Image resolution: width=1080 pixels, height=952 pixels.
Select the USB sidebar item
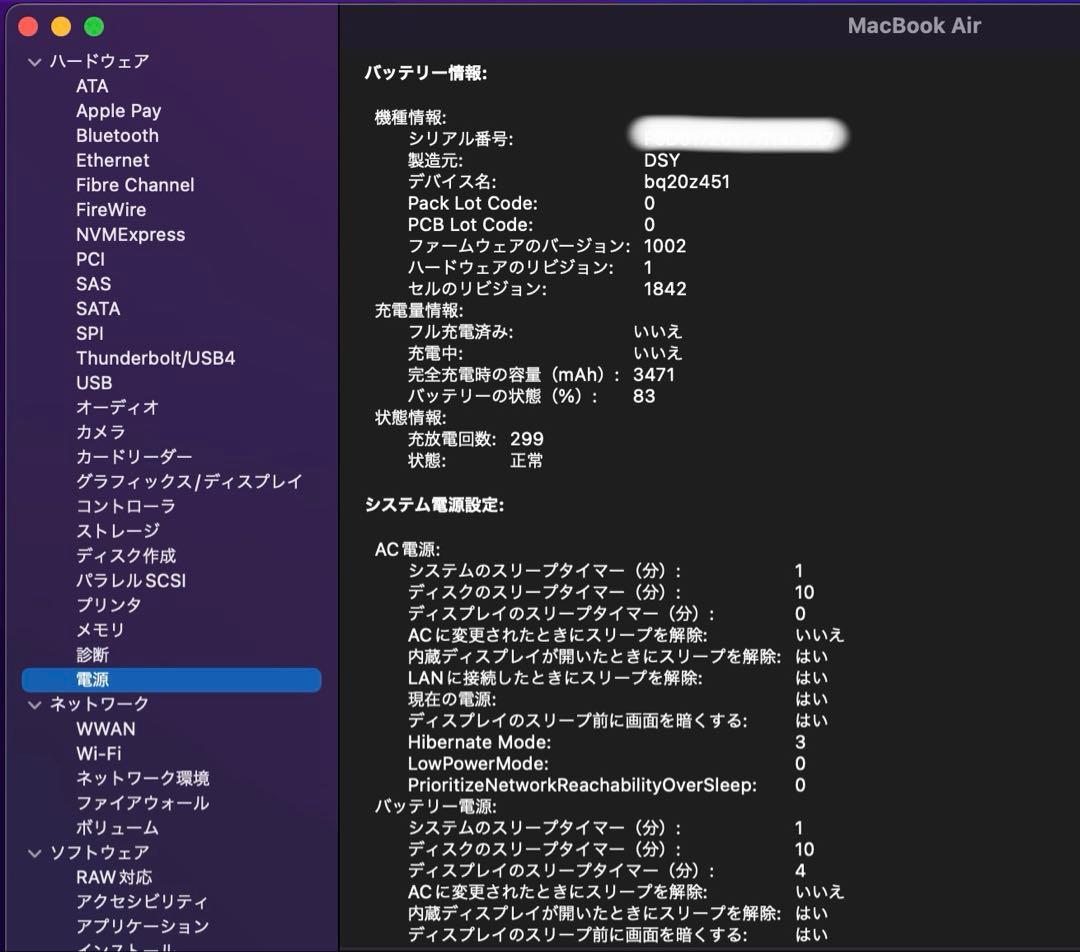coord(94,383)
